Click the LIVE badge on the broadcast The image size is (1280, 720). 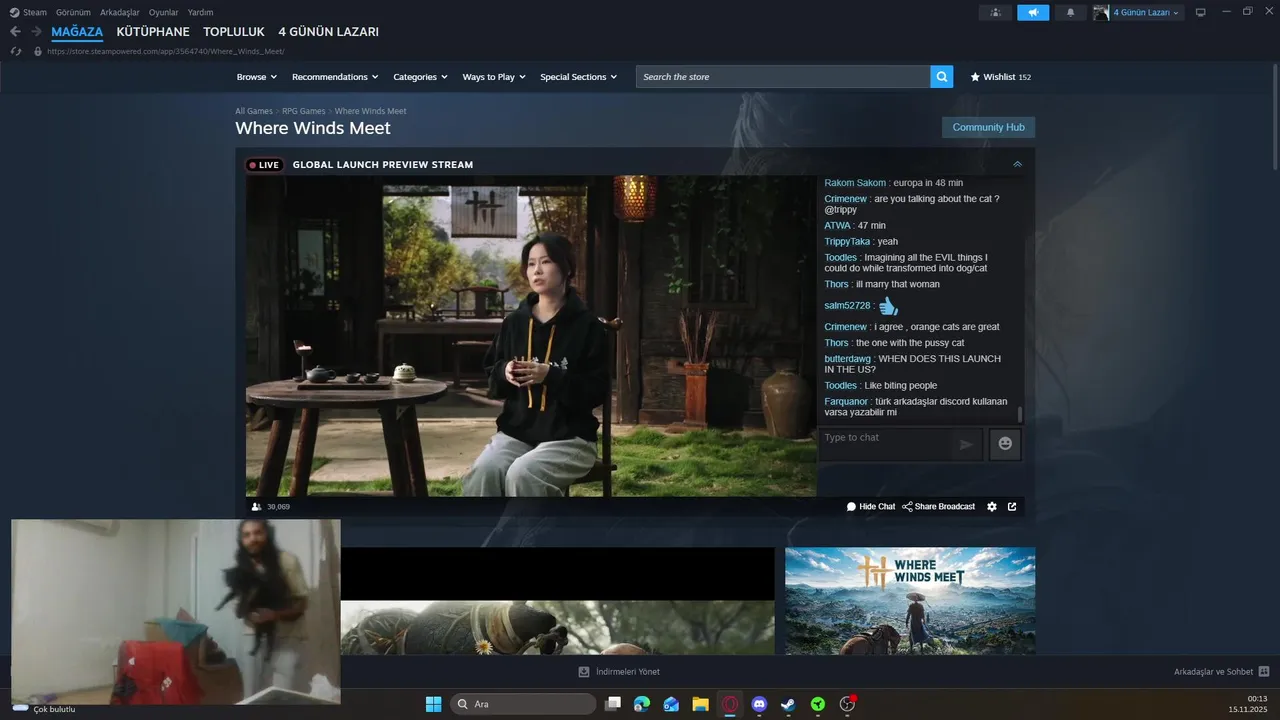[265, 165]
